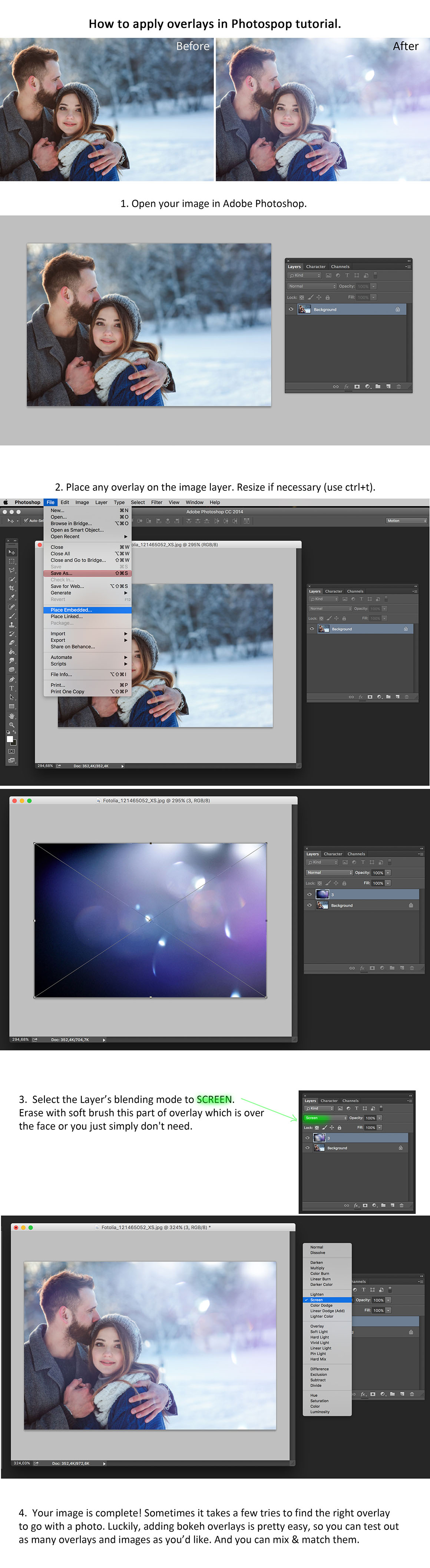
Task: Choose Place Embedded from the File menu
Action: click(x=71, y=609)
